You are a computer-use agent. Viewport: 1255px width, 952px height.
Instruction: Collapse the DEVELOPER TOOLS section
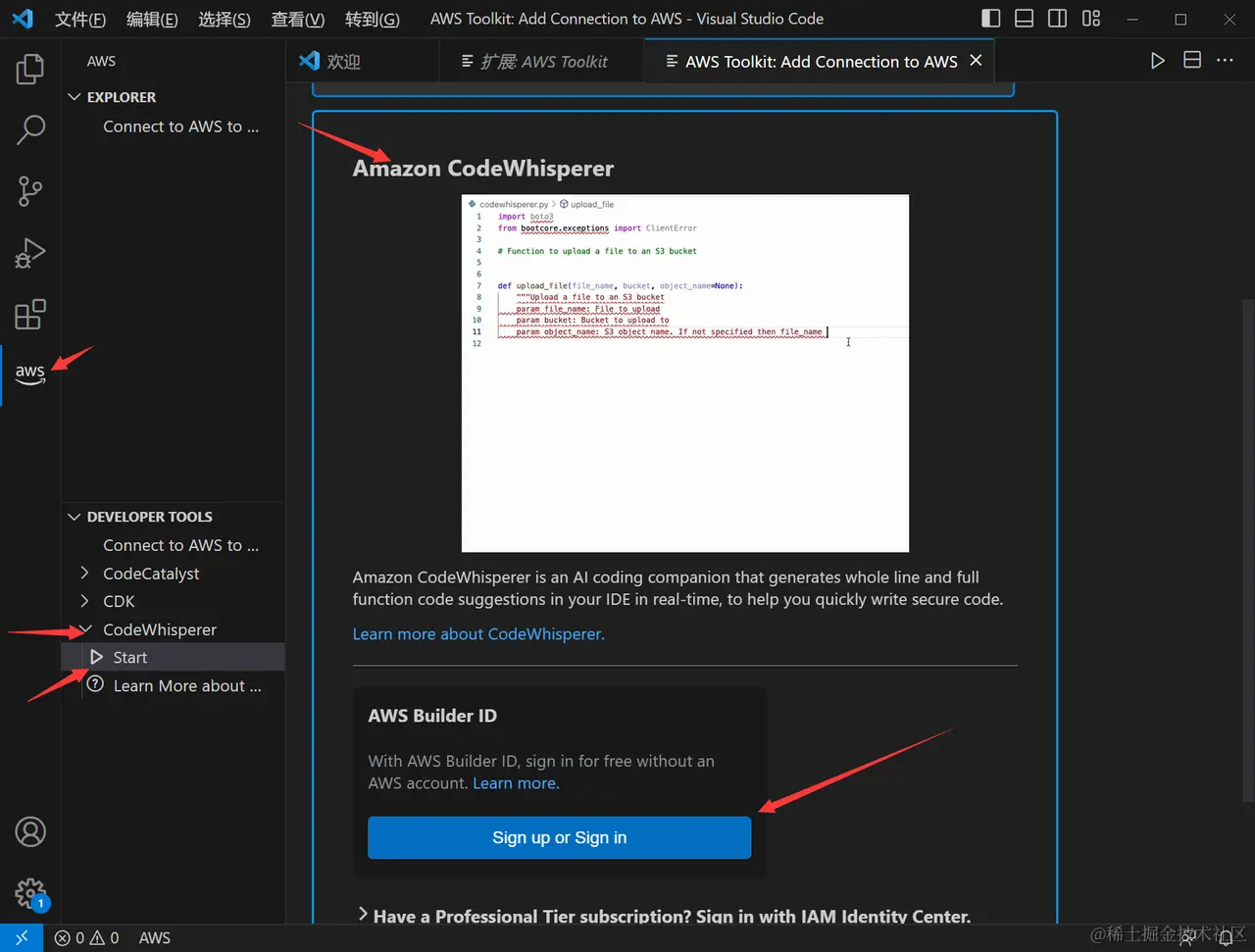(x=74, y=517)
